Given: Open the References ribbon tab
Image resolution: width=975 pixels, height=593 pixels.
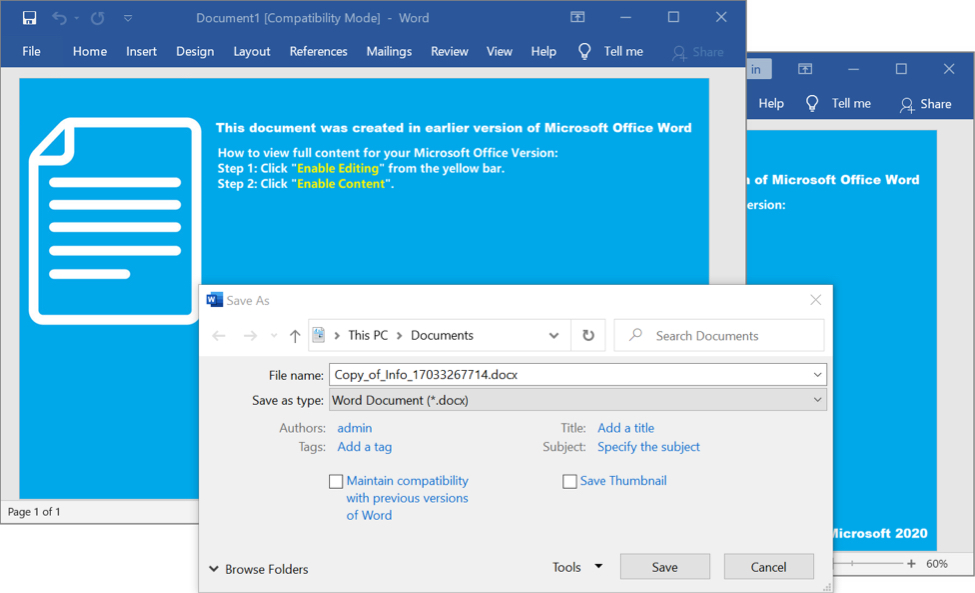Looking at the screenshot, I should pyautogui.click(x=317, y=51).
